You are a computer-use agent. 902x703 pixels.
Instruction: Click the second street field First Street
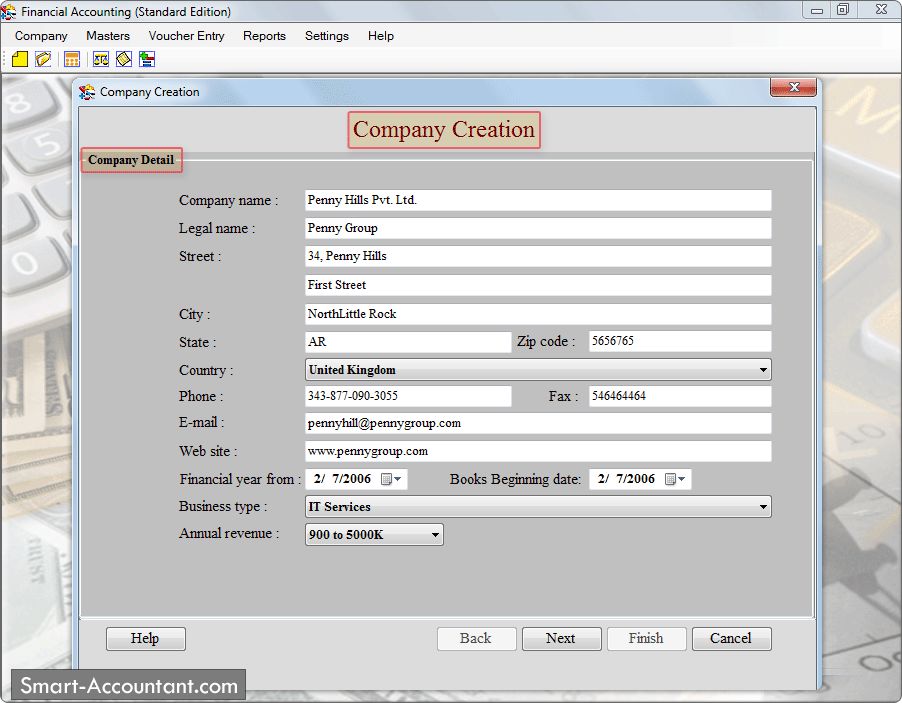[538, 285]
